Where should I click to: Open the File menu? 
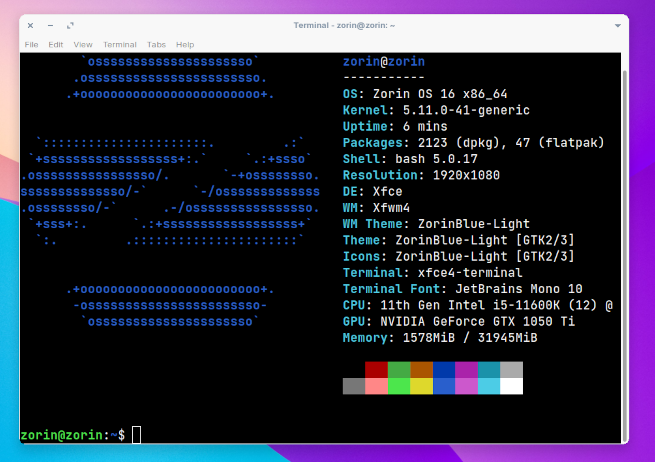pos(31,44)
